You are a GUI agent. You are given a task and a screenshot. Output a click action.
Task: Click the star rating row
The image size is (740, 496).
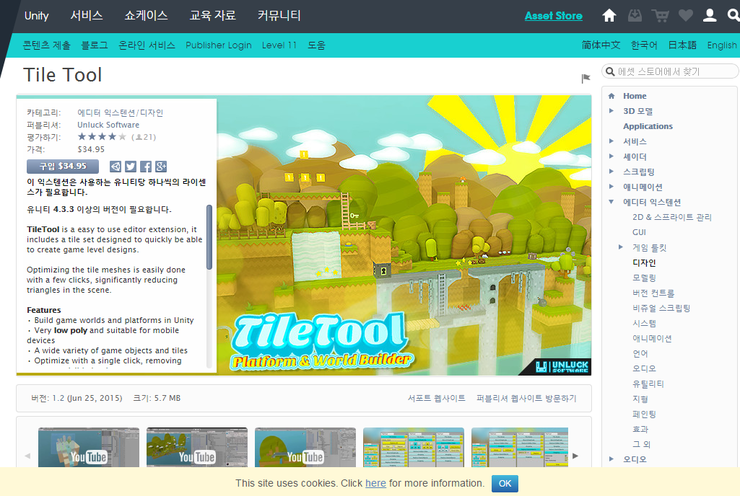tap(102, 137)
